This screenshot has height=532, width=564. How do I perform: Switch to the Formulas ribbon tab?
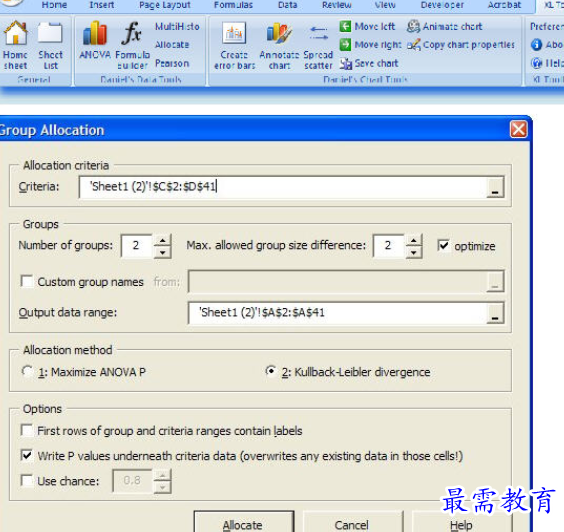click(x=233, y=5)
